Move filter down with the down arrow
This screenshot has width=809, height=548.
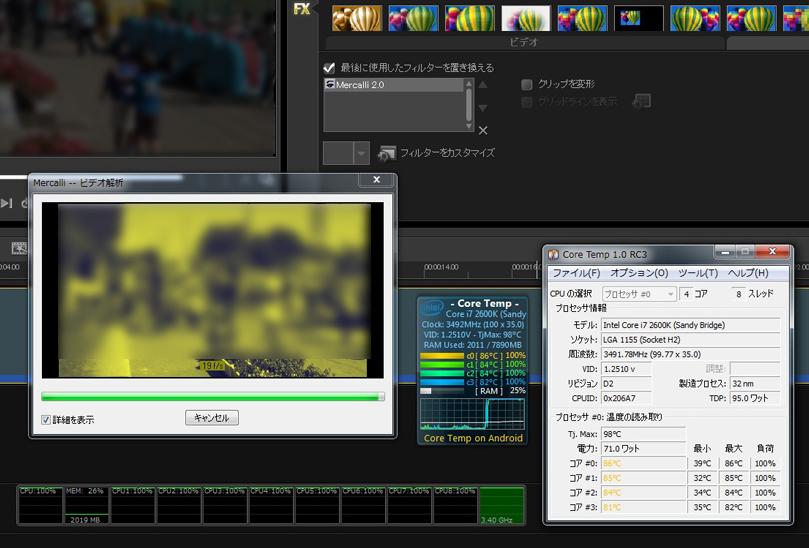tap(483, 108)
